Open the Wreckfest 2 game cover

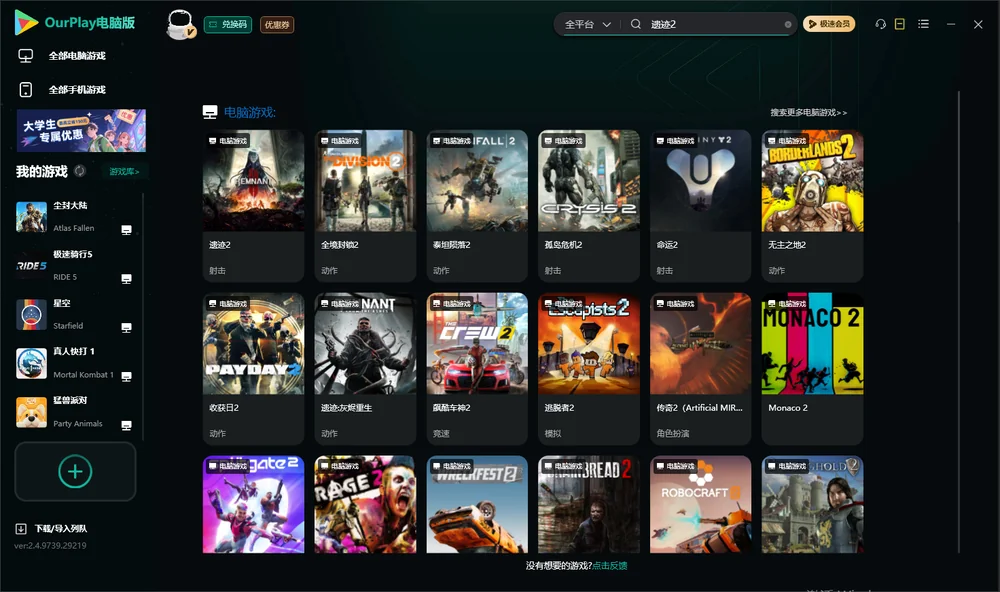477,504
